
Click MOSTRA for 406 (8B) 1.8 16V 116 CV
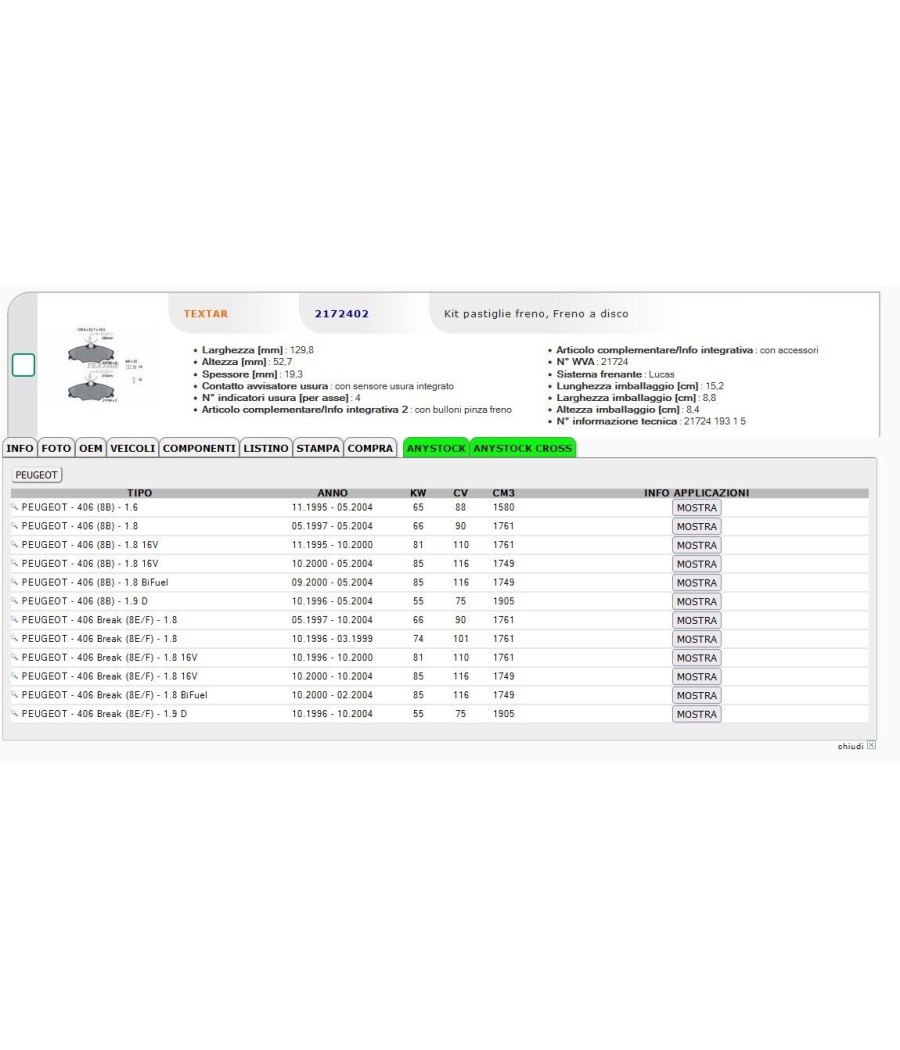696,564
